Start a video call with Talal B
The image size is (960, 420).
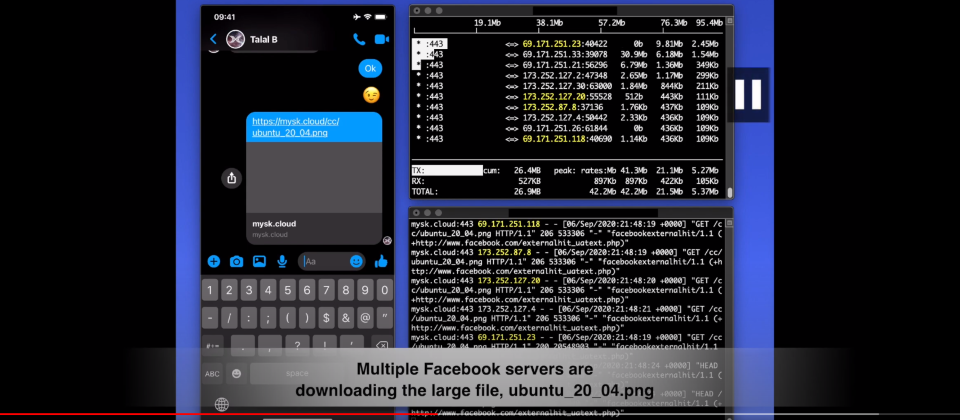coord(382,39)
